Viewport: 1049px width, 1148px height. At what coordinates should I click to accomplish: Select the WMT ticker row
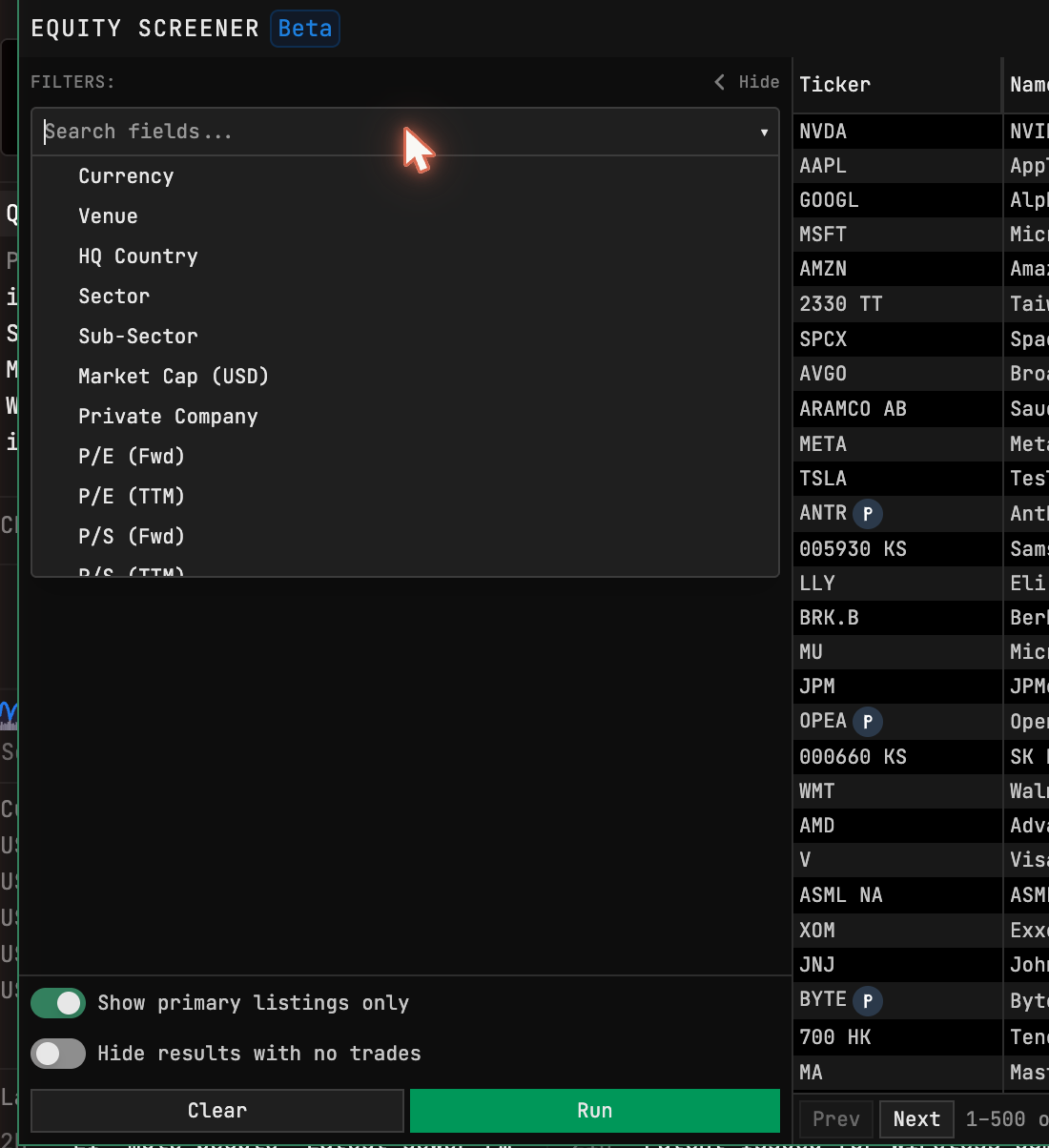coord(897,791)
